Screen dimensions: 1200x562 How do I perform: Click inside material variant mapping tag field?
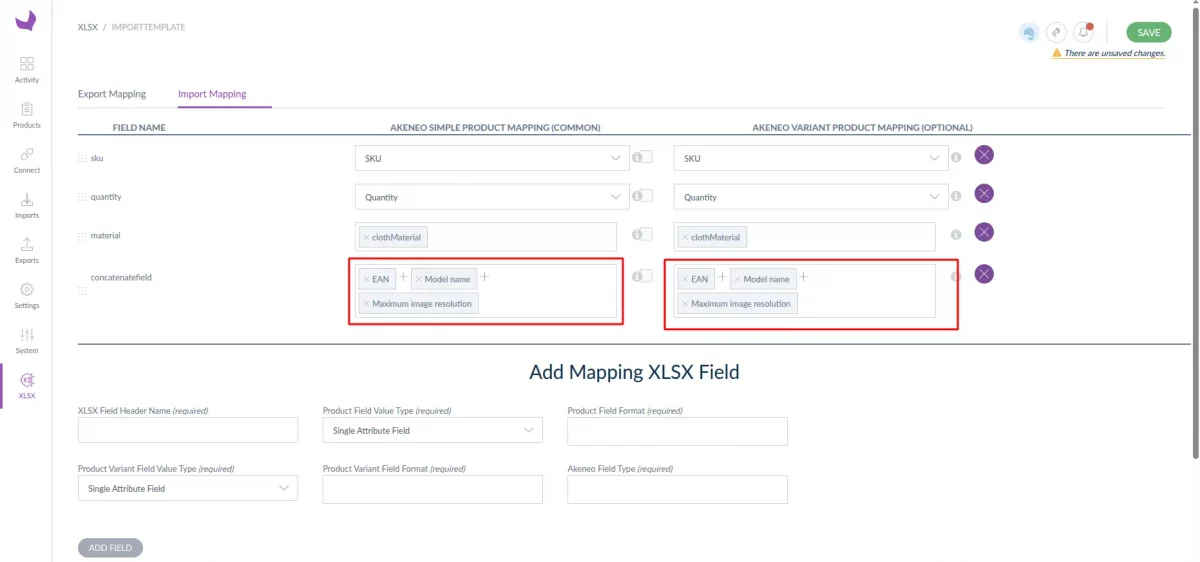805,237
